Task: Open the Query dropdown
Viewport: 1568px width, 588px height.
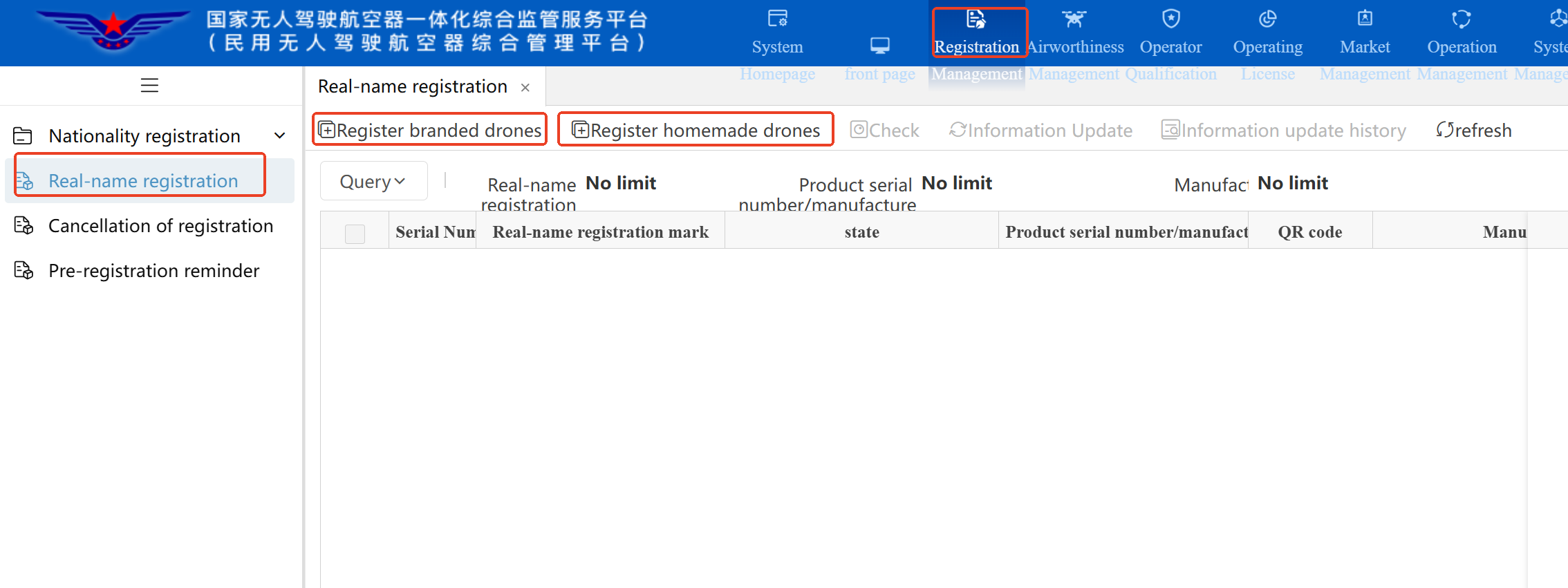Action: click(x=373, y=181)
